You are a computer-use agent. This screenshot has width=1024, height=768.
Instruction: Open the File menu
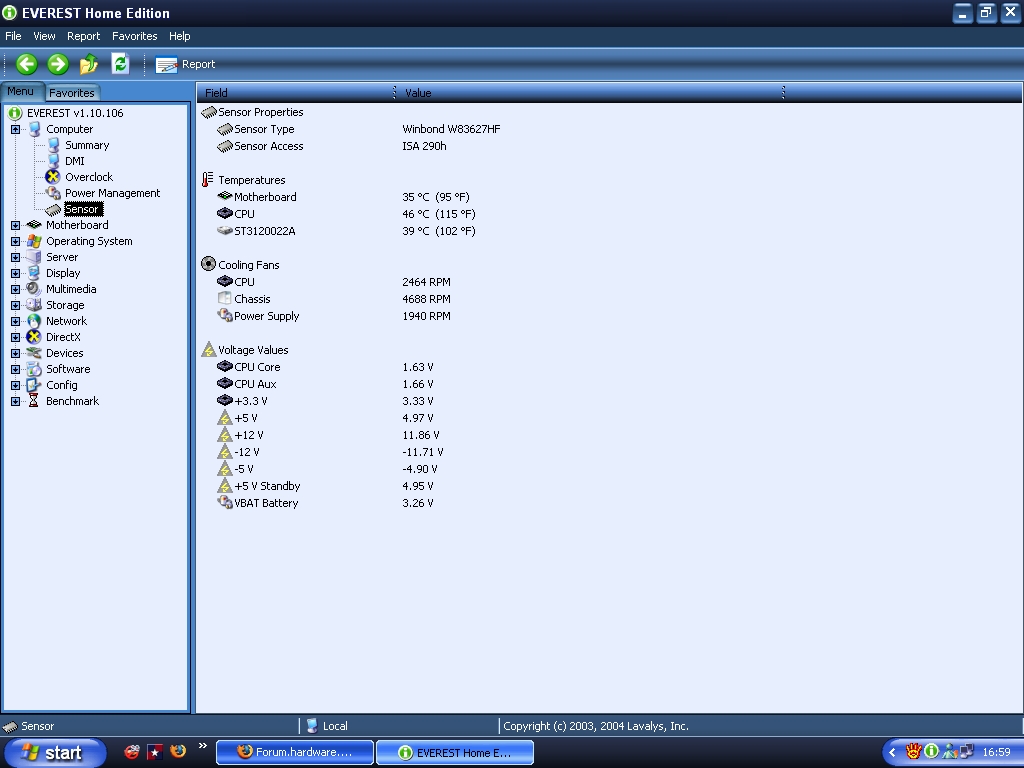(x=13, y=36)
